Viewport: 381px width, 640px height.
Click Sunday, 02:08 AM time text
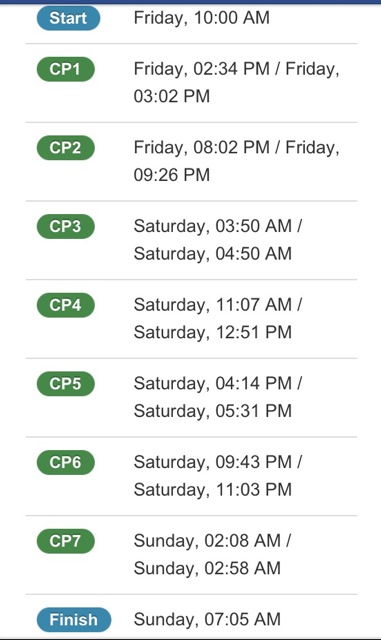pos(207,541)
